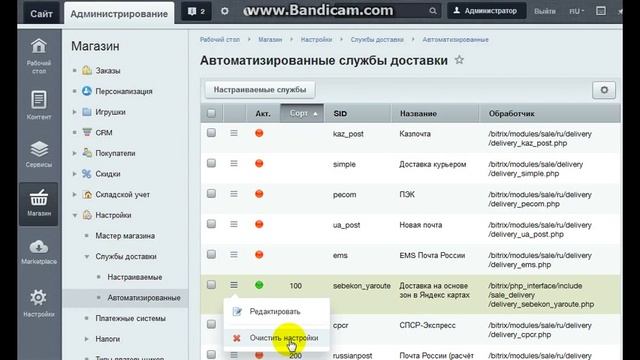The height and width of the screenshot is (360, 640).
Task: Go to Рабочий стол breadcrumb
Action: tap(220, 40)
